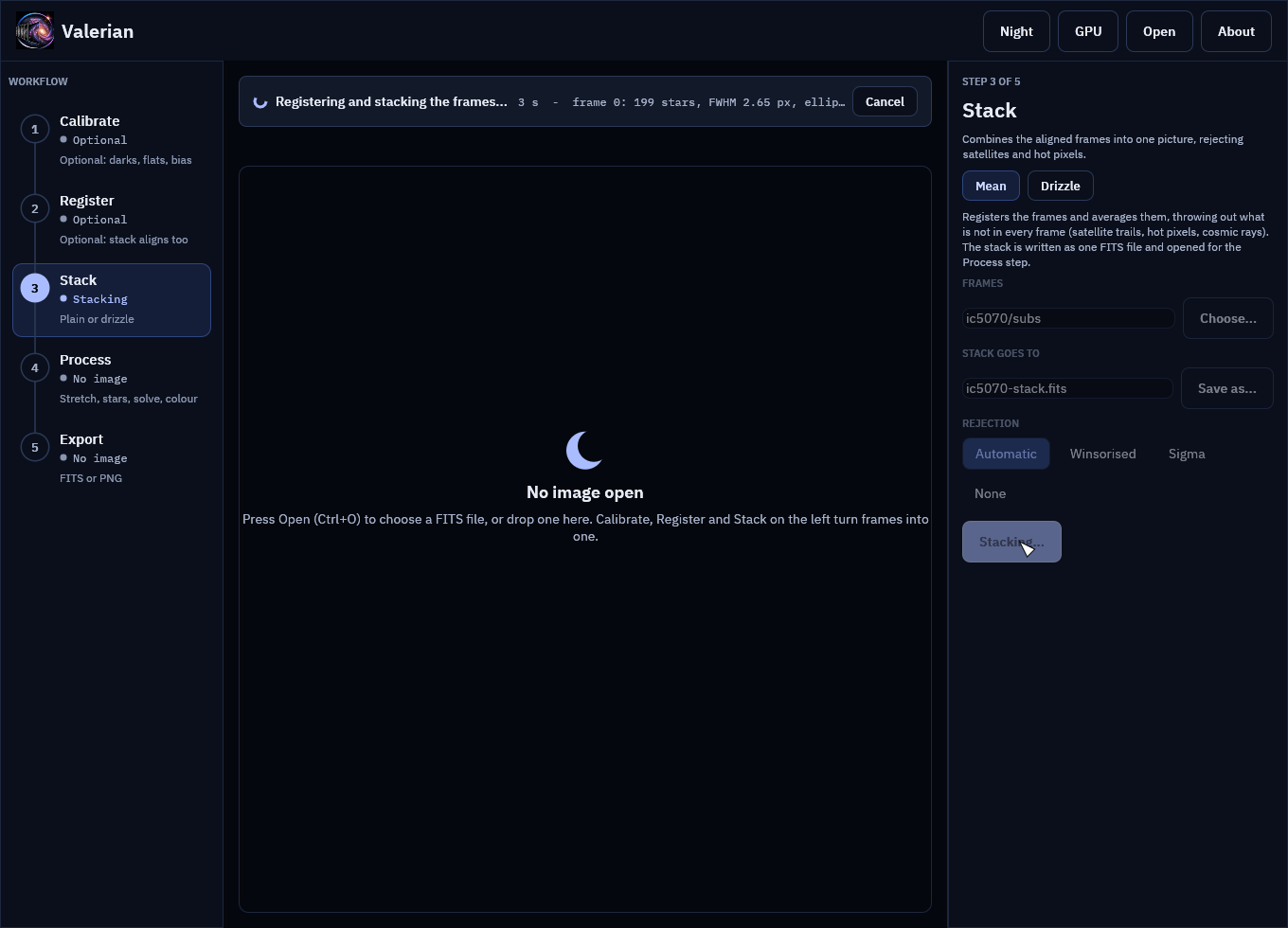Select Automatic rejection option
The image size is (1288, 928).
coord(1006,454)
